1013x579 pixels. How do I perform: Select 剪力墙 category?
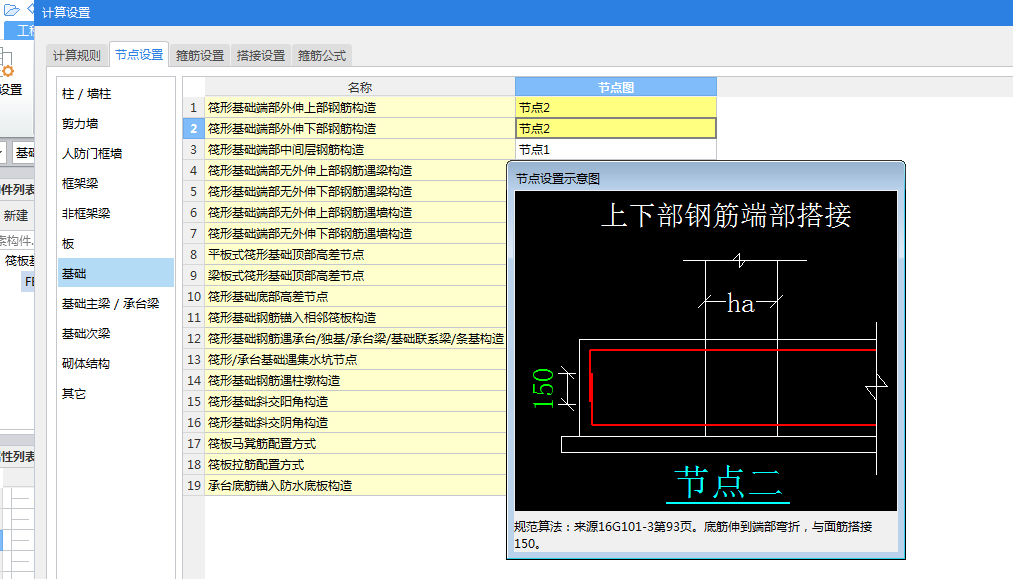pos(116,123)
